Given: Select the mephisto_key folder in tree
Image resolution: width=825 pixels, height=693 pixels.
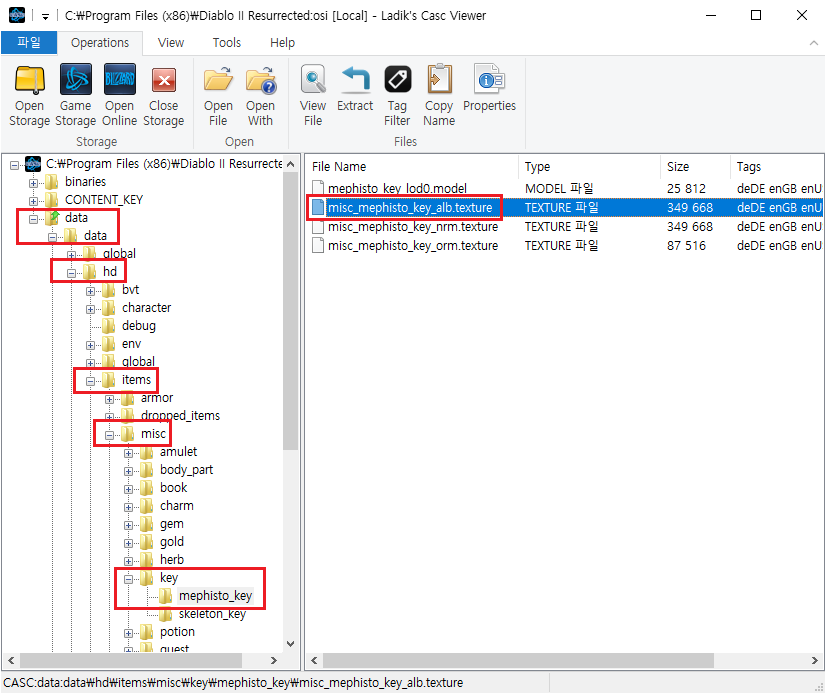Looking at the screenshot, I should tap(215, 596).
